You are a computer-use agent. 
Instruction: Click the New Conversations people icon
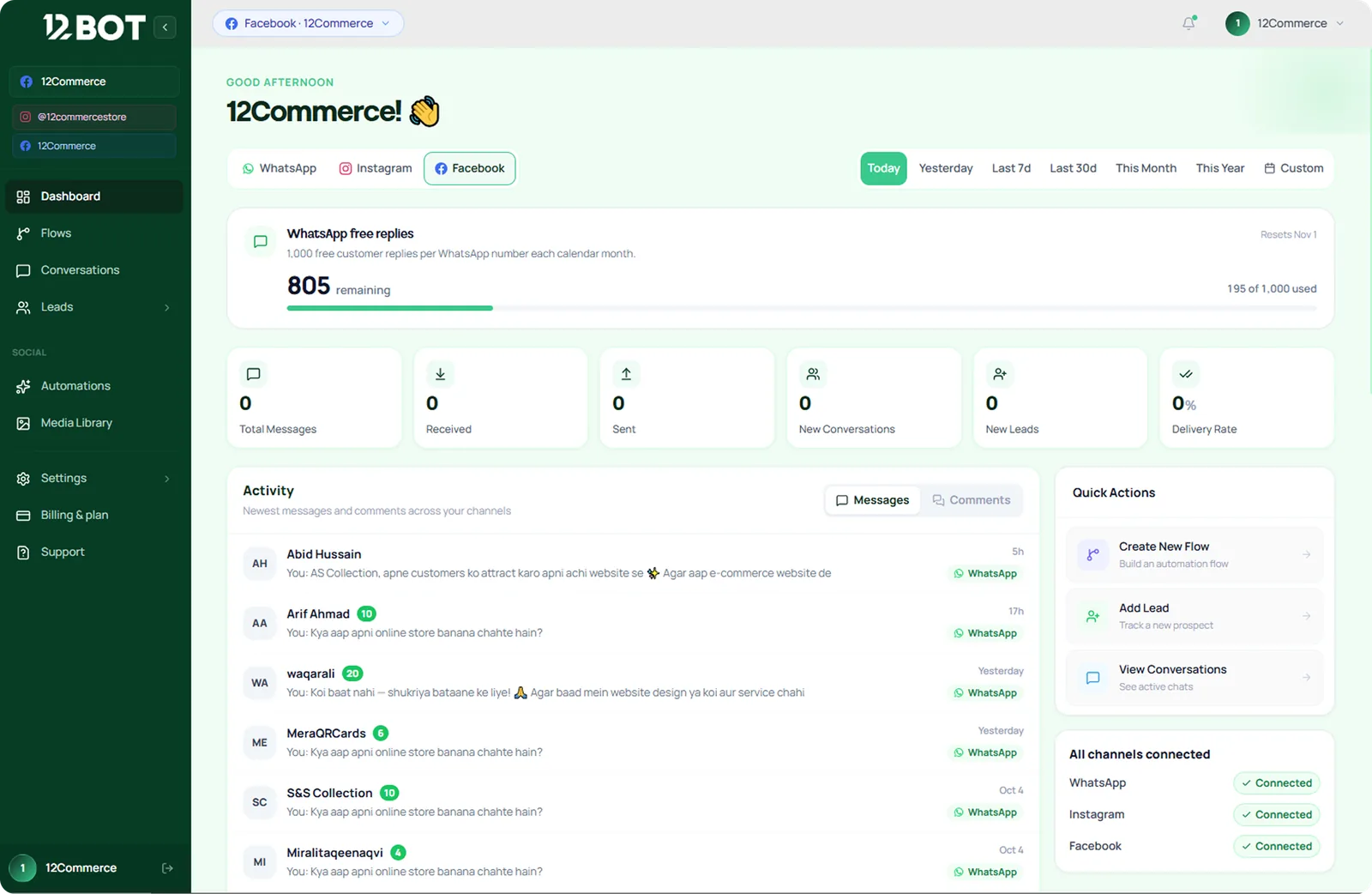tap(813, 374)
